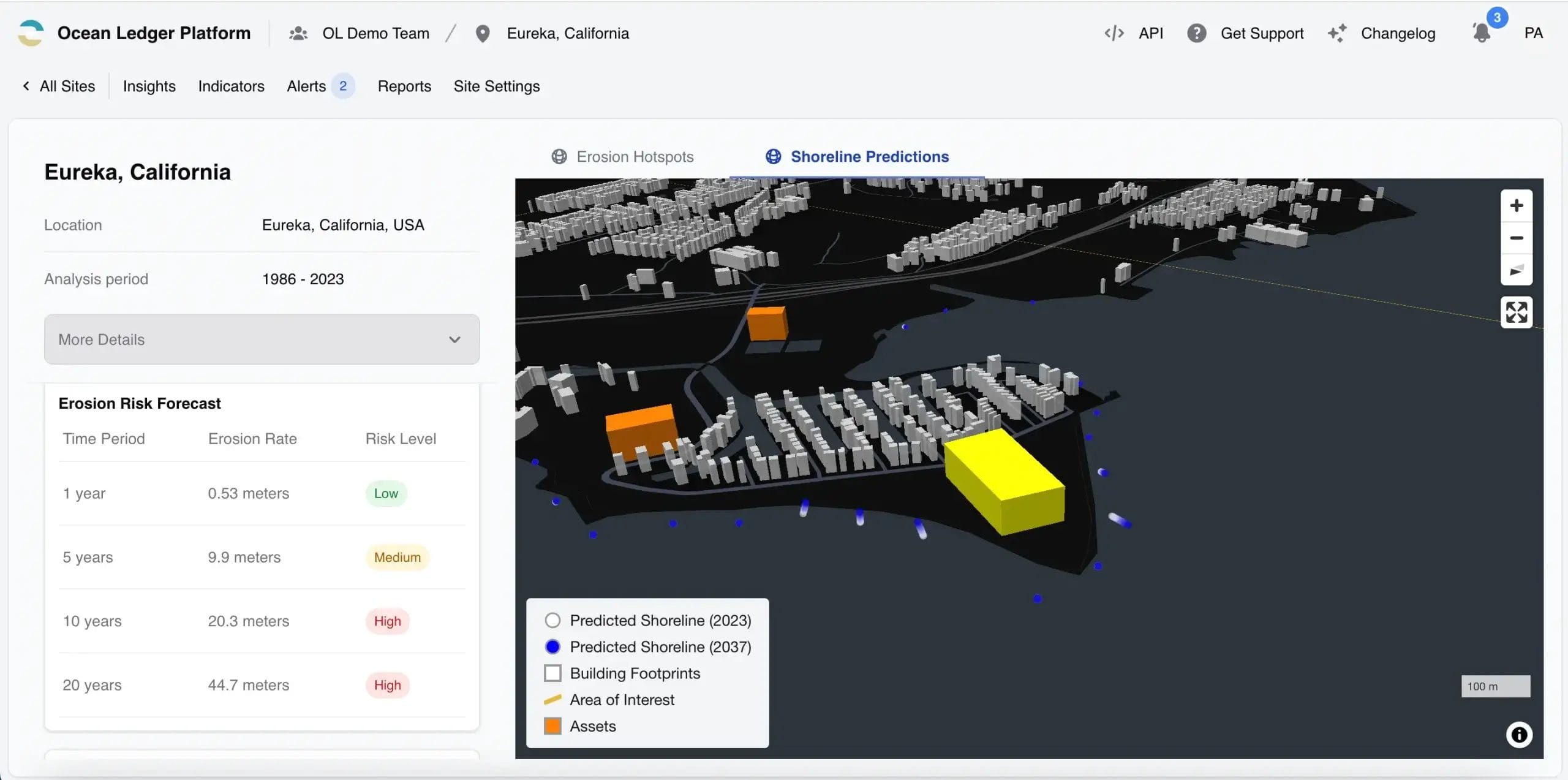Open Eureka, California site selector
Image resolution: width=1568 pixels, height=780 pixels.
567,33
